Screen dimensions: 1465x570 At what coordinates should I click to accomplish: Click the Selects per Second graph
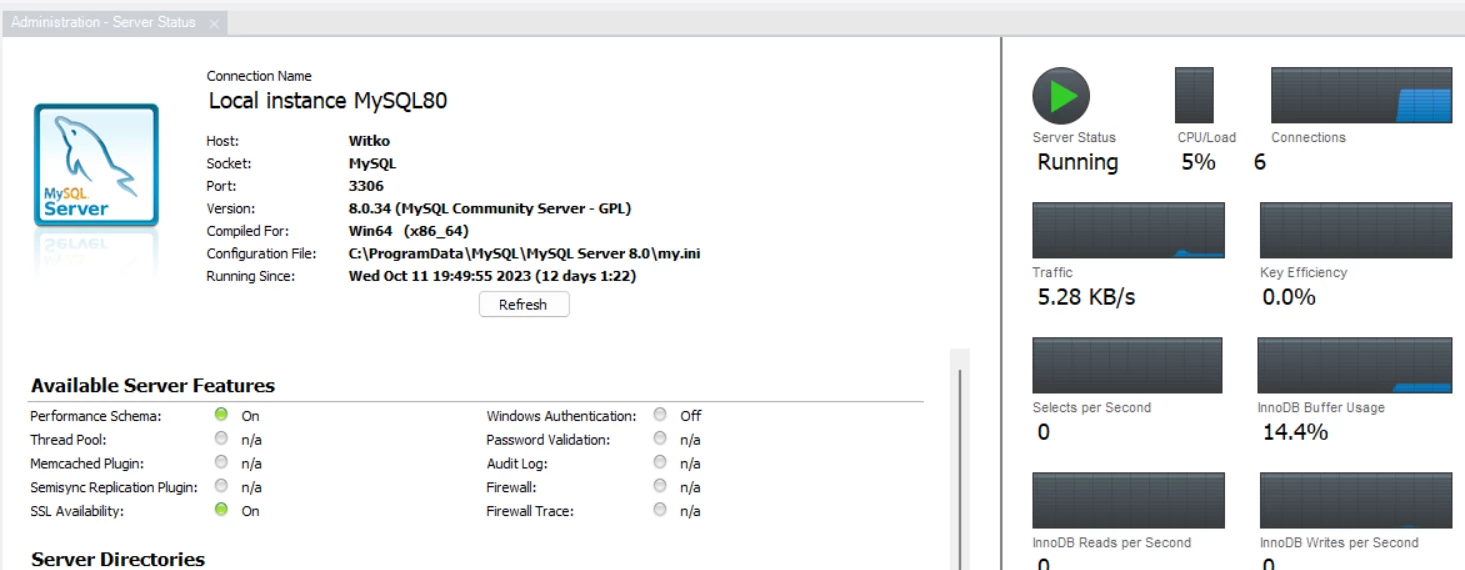[1127, 365]
